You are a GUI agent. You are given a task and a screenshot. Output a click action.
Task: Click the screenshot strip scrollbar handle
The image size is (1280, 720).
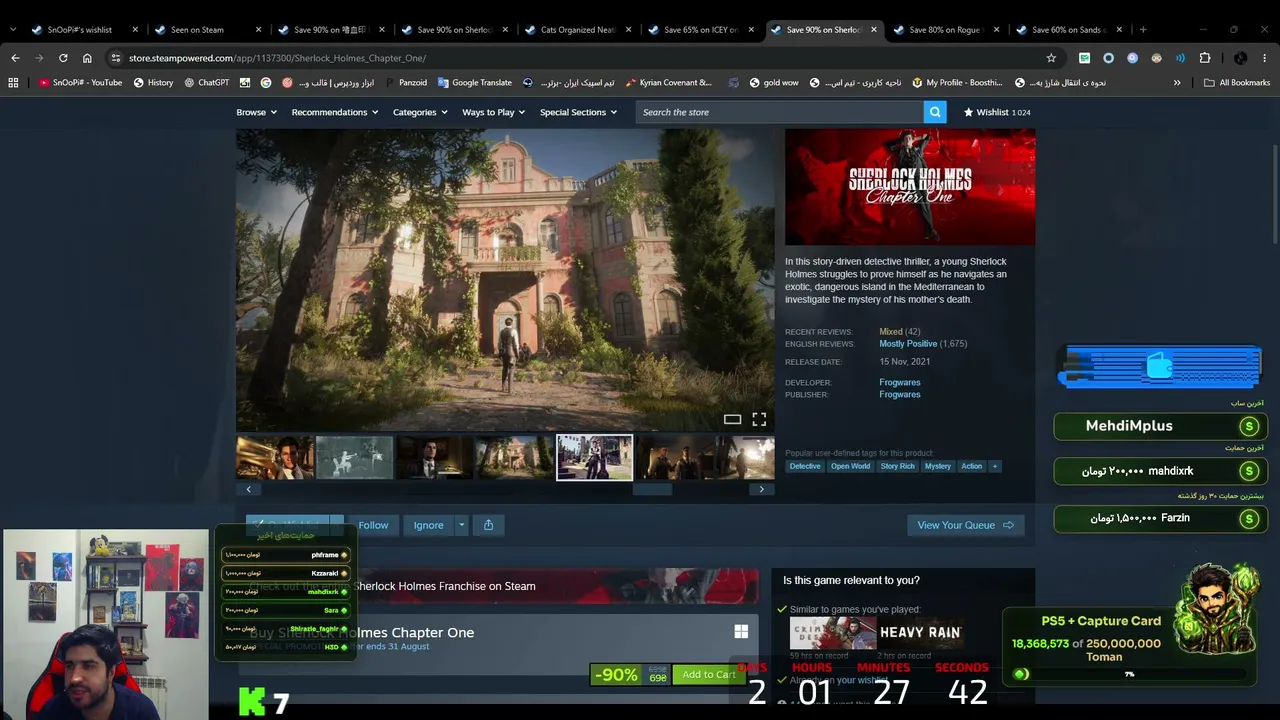pos(652,489)
